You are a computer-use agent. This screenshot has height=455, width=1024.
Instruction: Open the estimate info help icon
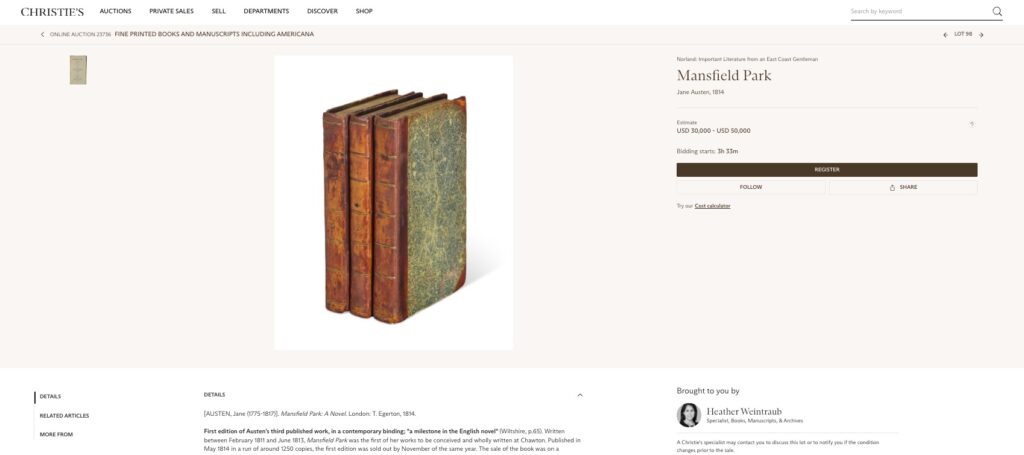pos(972,124)
